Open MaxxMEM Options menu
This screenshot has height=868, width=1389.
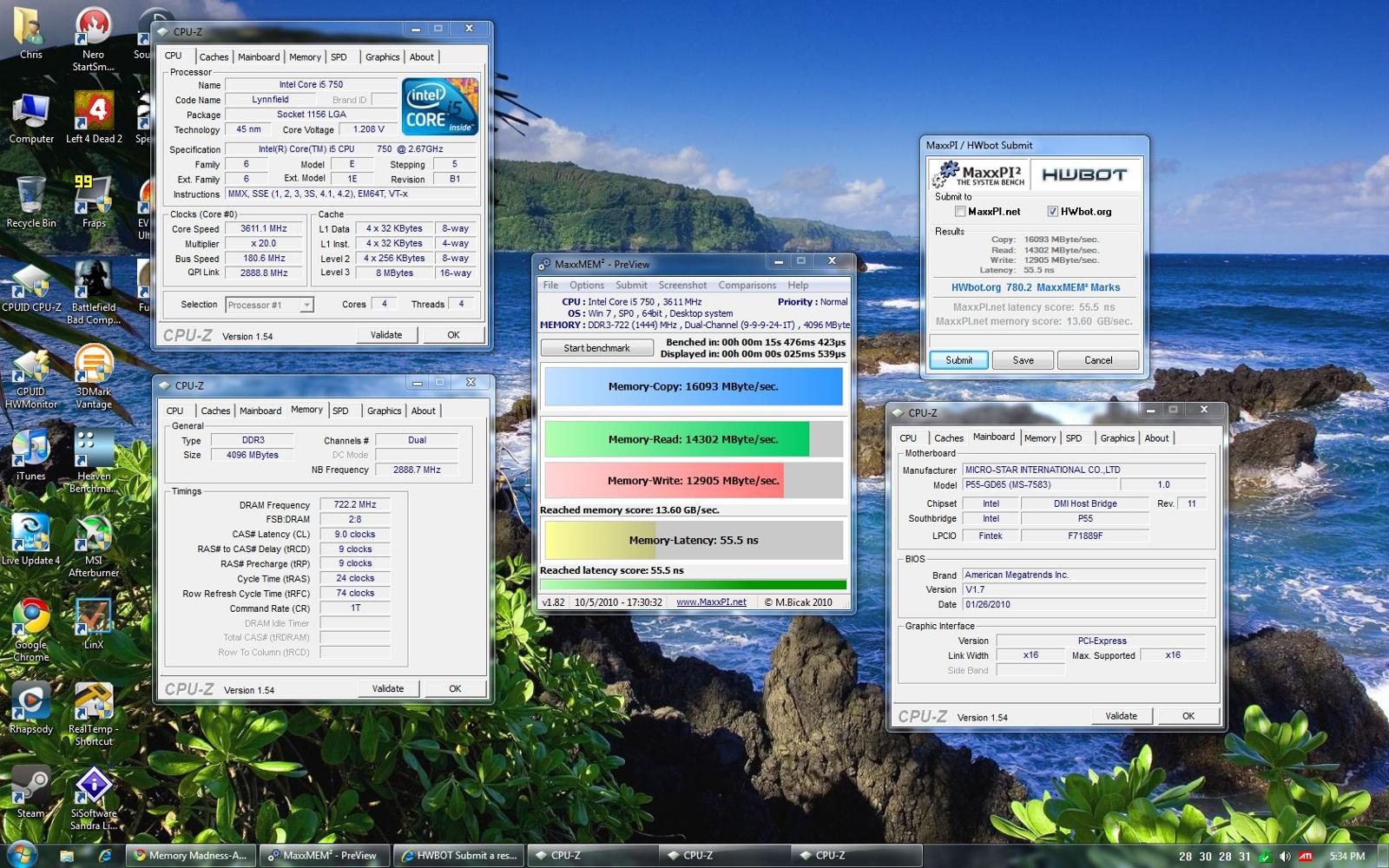(587, 286)
